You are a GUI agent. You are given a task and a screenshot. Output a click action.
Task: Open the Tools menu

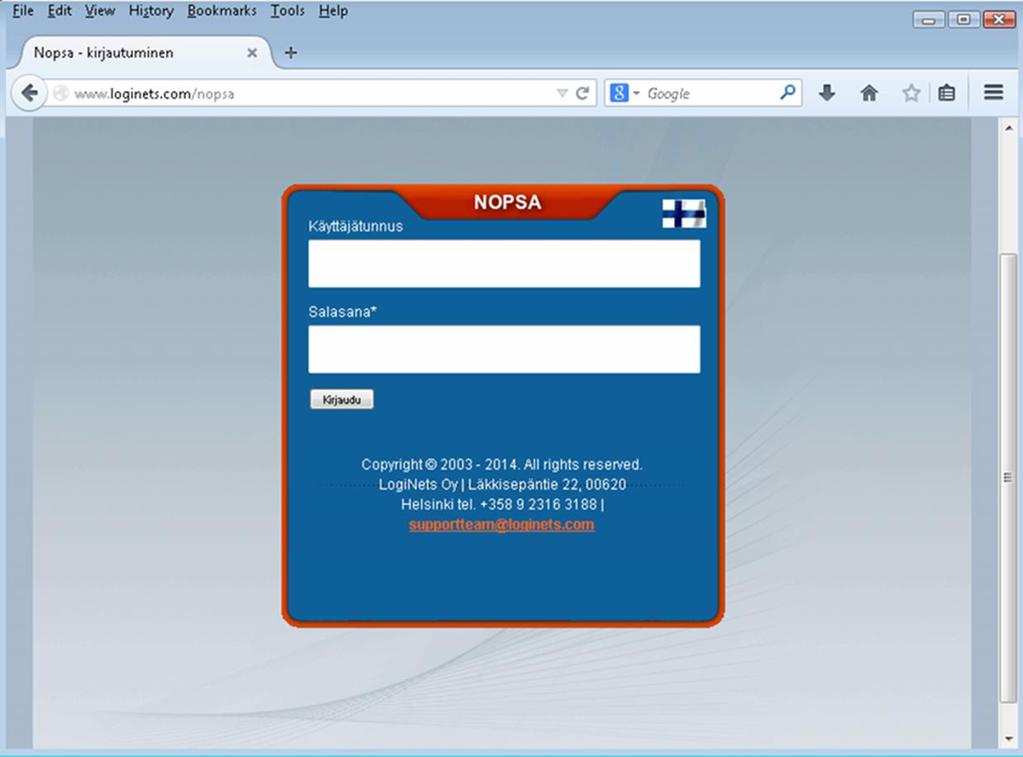point(288,11)
